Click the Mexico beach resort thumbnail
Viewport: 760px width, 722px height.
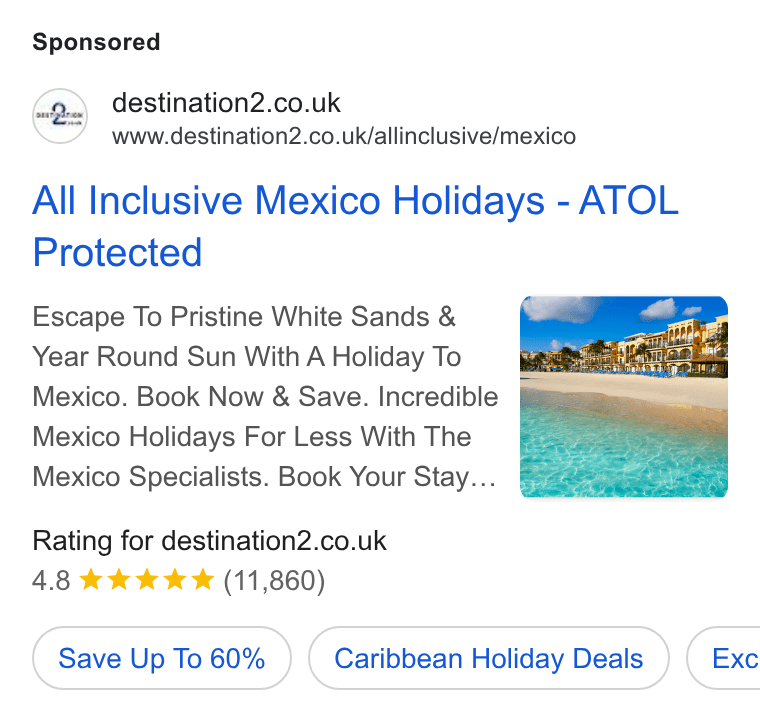click(624, 397)
